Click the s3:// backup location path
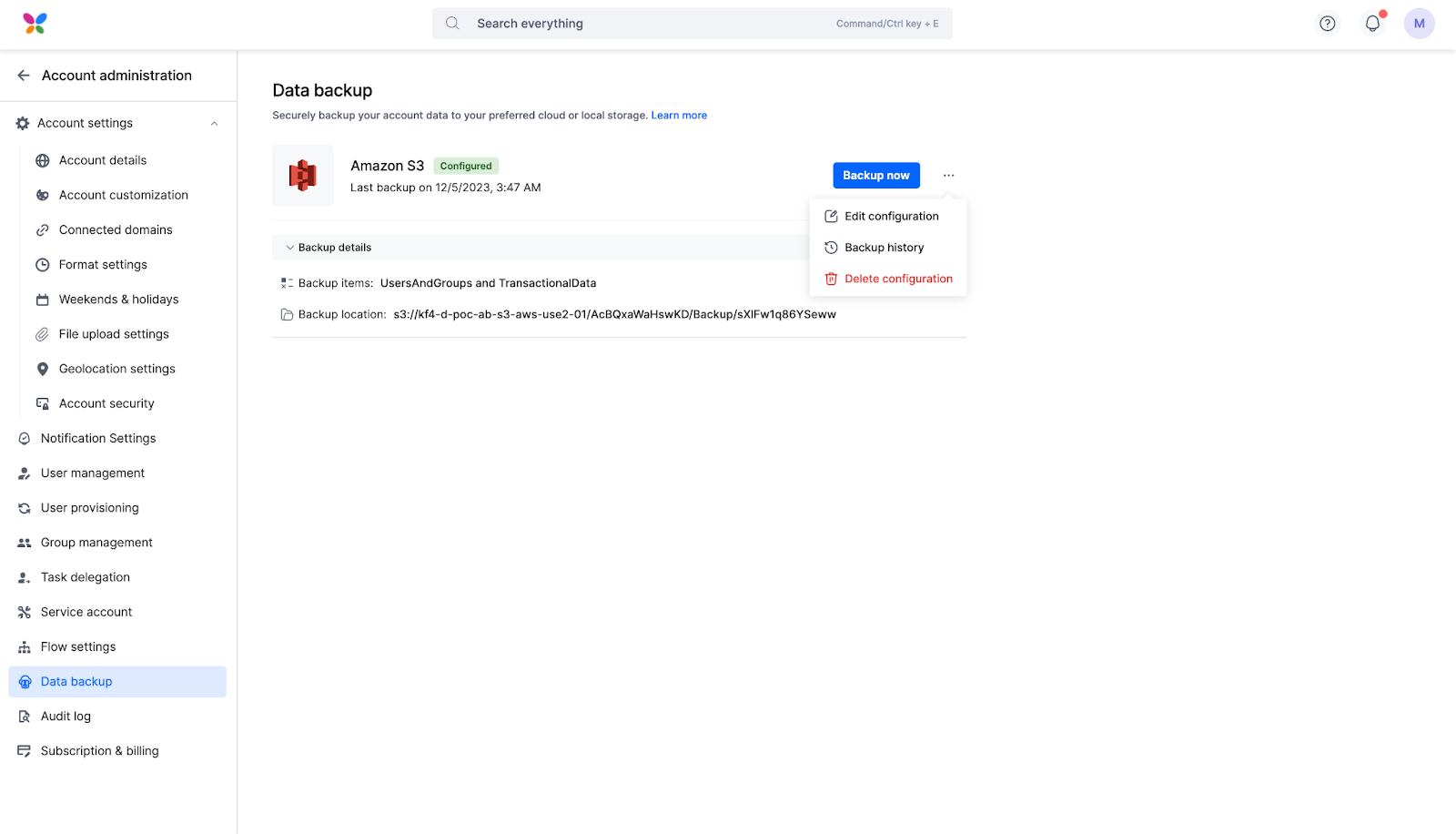The height and width of the screenshot is (834, 1456). tap(614, 314)
